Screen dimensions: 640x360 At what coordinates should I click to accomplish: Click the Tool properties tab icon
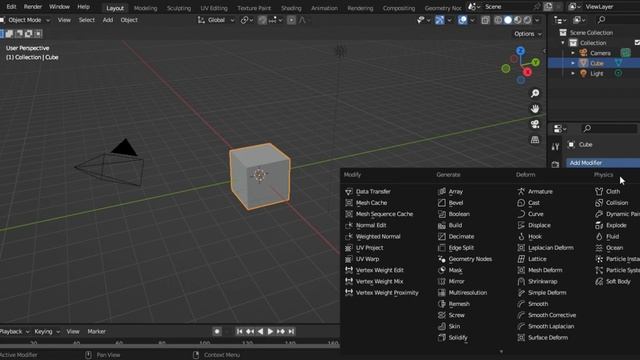555,147
